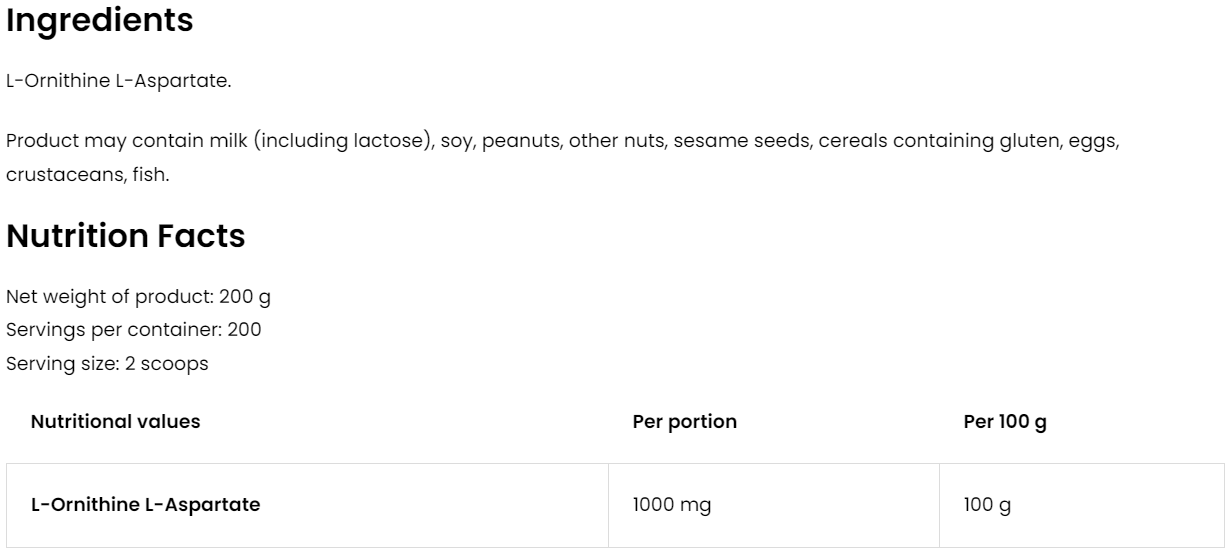Click the "Per portion" column header

click(x=685, y=422)
